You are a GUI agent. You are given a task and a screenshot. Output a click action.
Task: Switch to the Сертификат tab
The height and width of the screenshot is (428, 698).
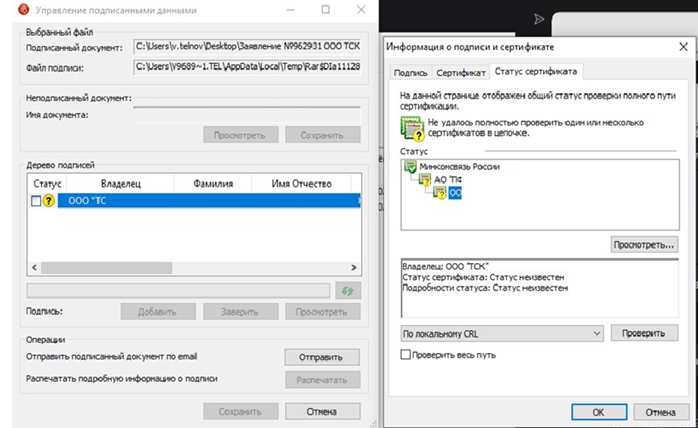461,73
